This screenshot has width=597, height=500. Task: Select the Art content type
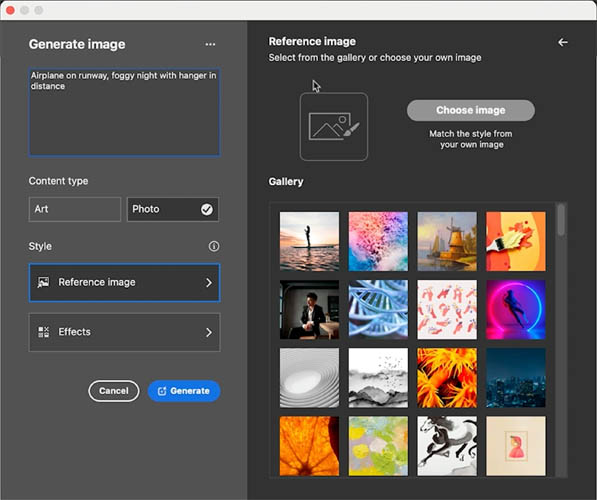(x=75, y=209)
